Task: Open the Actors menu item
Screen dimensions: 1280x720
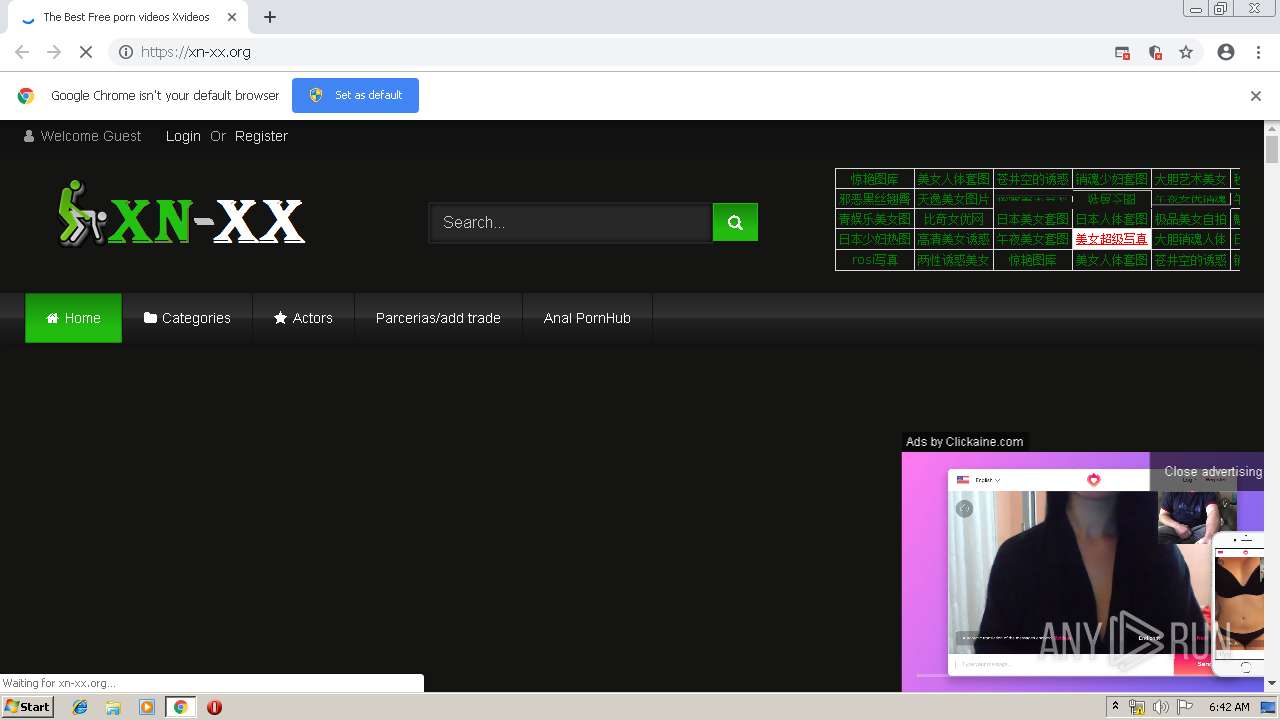Action: coord(303,318)
